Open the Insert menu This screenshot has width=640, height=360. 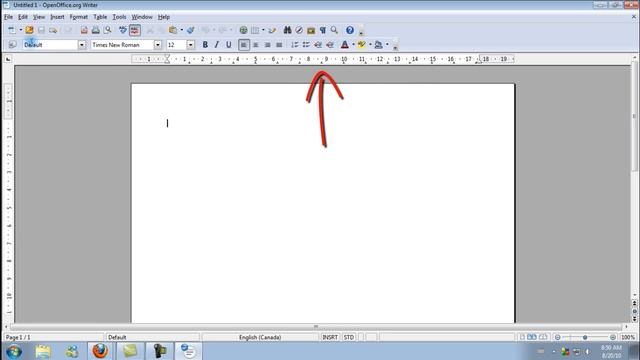[57, 17]
